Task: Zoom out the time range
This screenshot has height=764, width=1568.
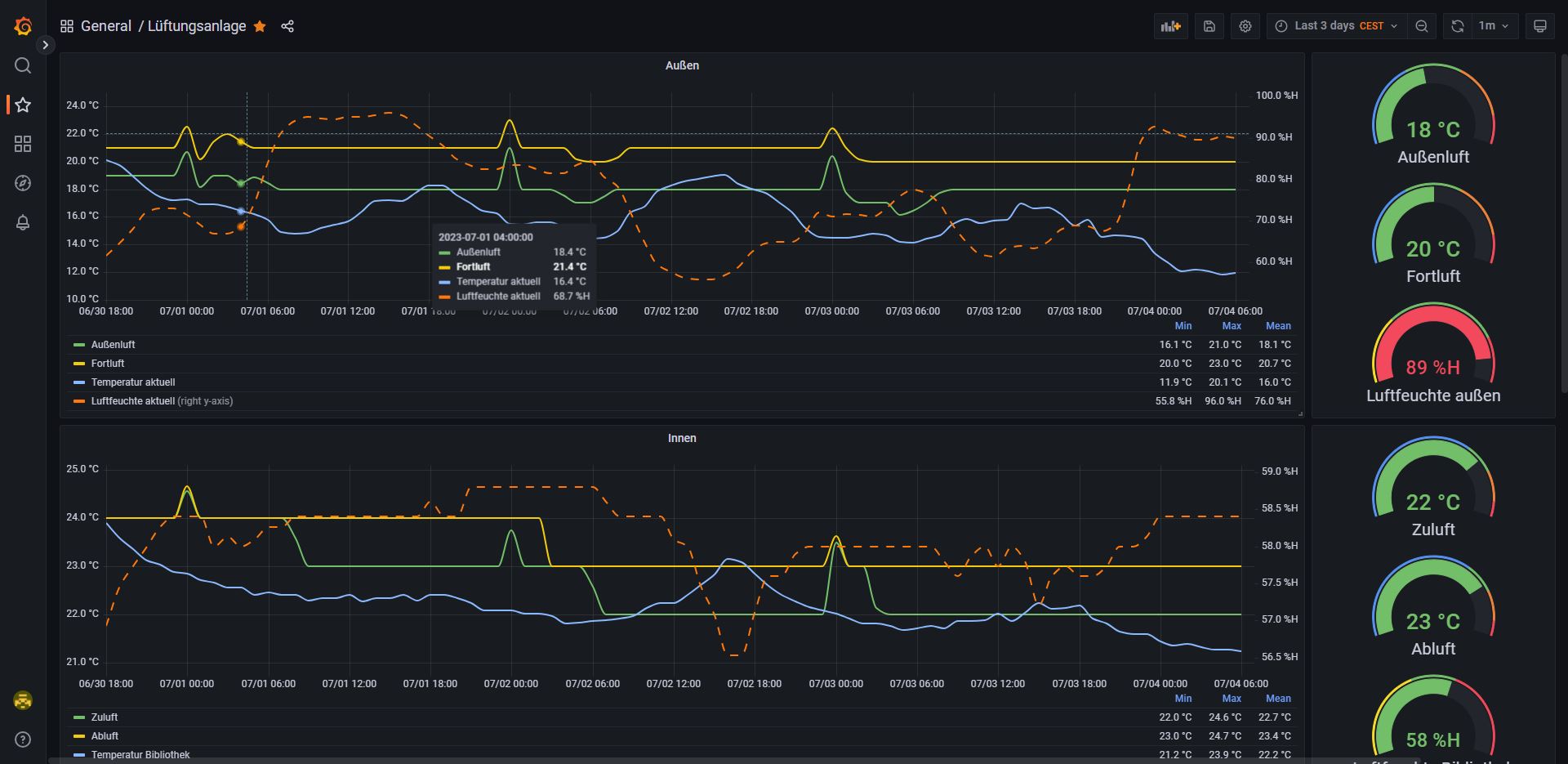Action: 1422,26
